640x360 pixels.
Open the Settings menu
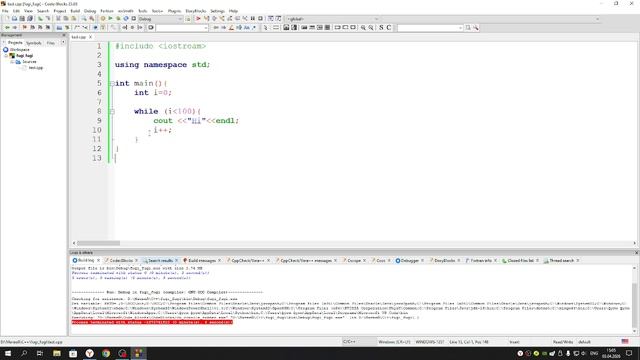(x=217, y=11)
